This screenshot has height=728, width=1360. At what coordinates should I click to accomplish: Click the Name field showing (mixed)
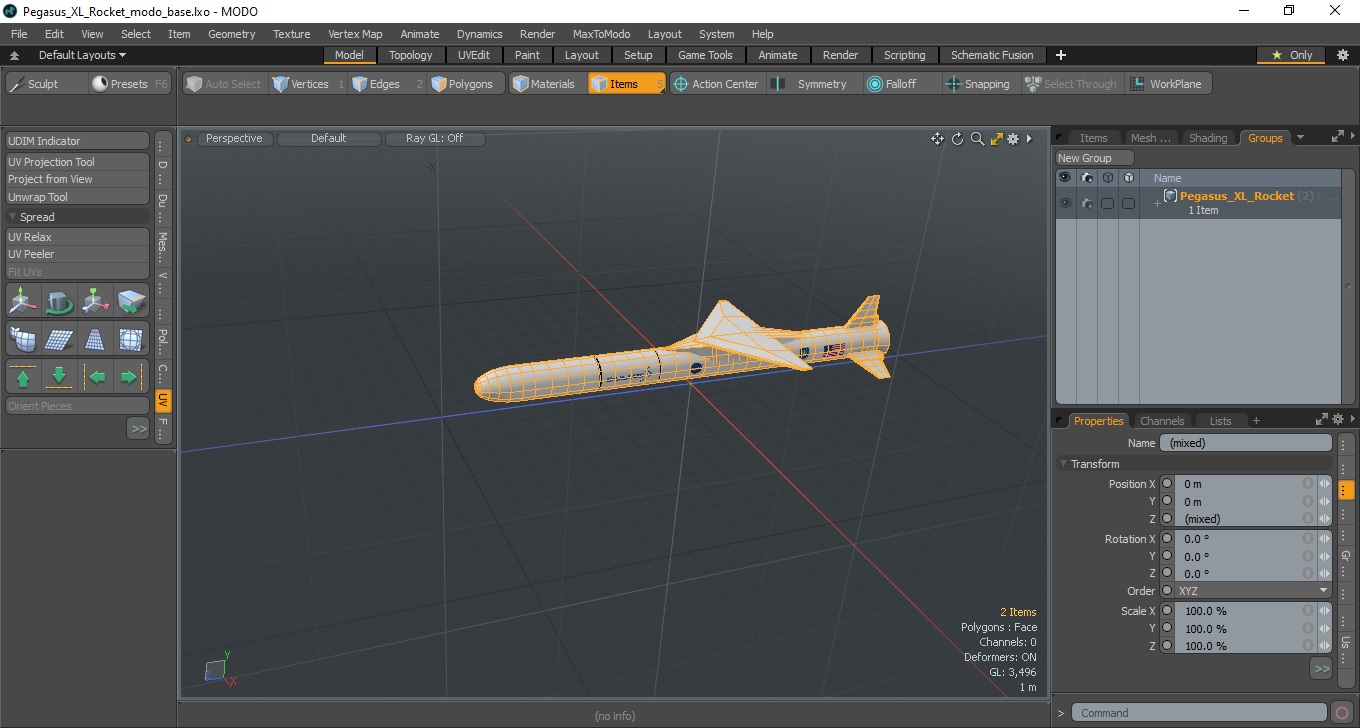point(1246,443)
